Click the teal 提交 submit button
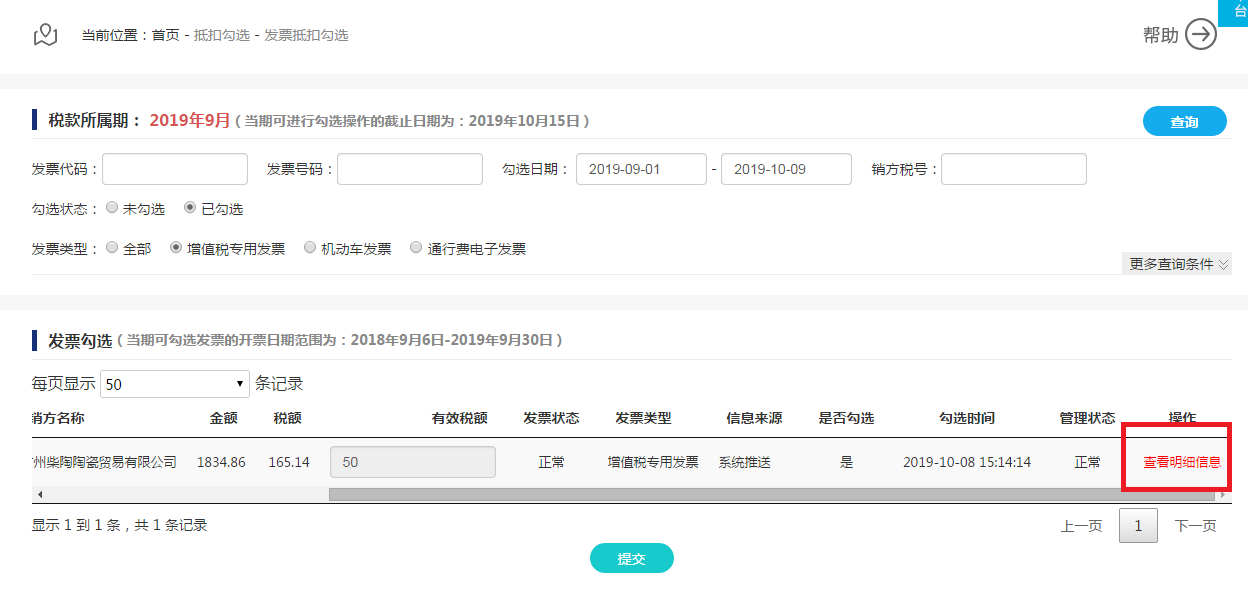Screen dimensions: 1248x589 (x=632, y=558)
